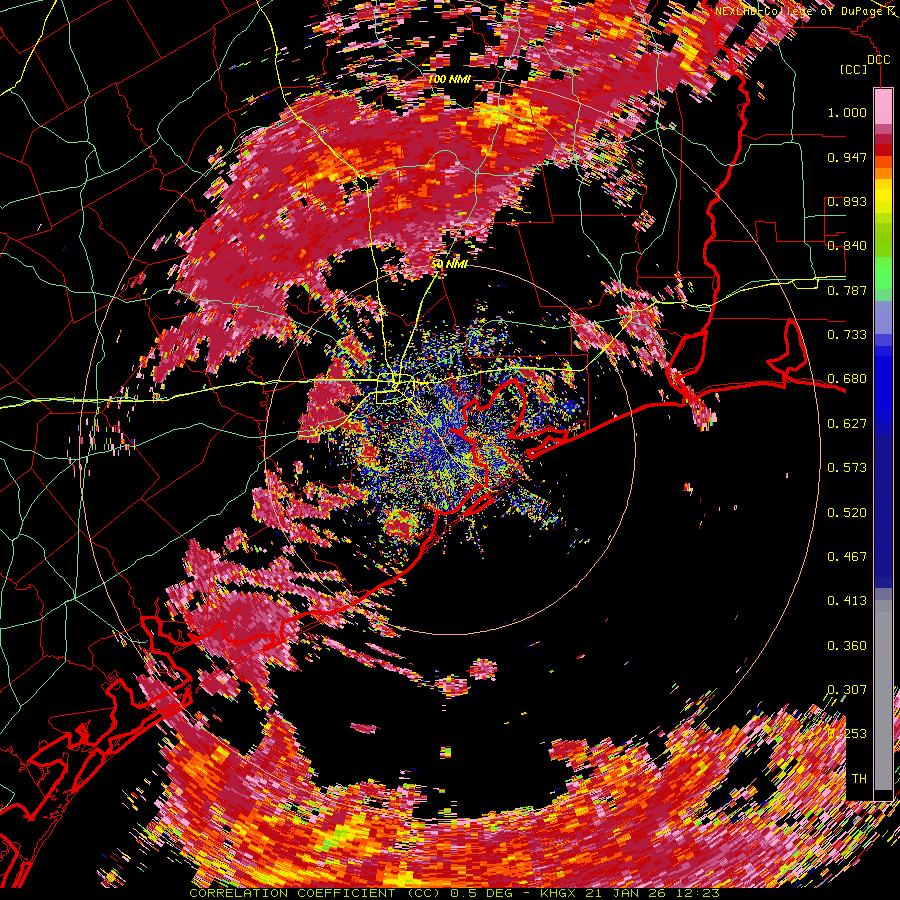Click the 0.307 scale value

pyautogui.click(x=847, y=689)
